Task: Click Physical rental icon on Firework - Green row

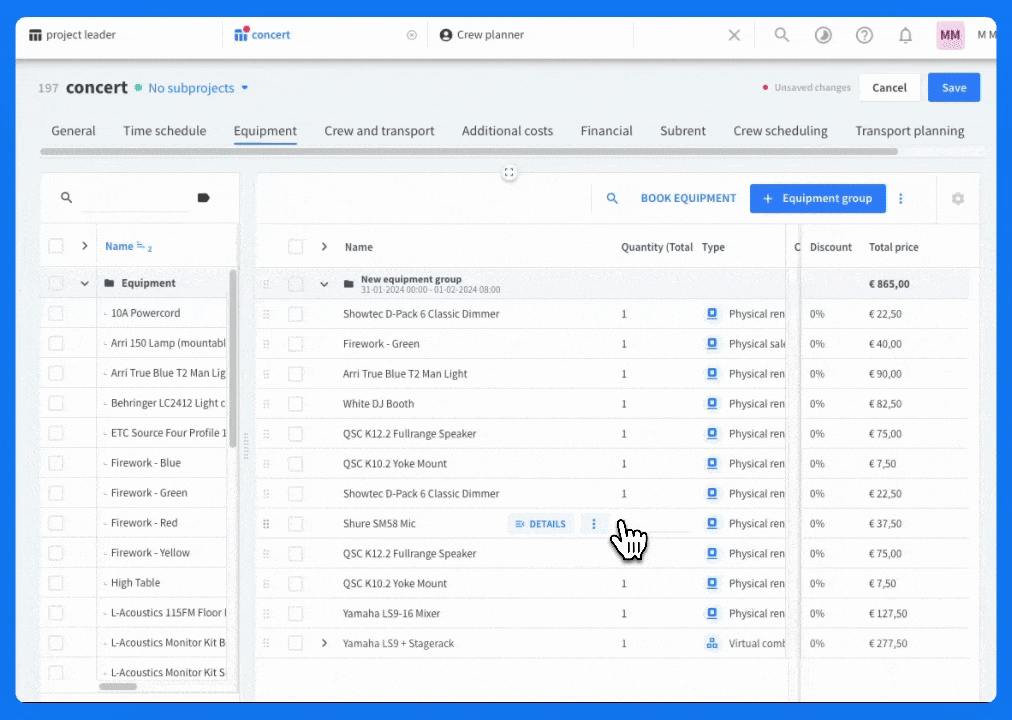Action: (712, 344)
